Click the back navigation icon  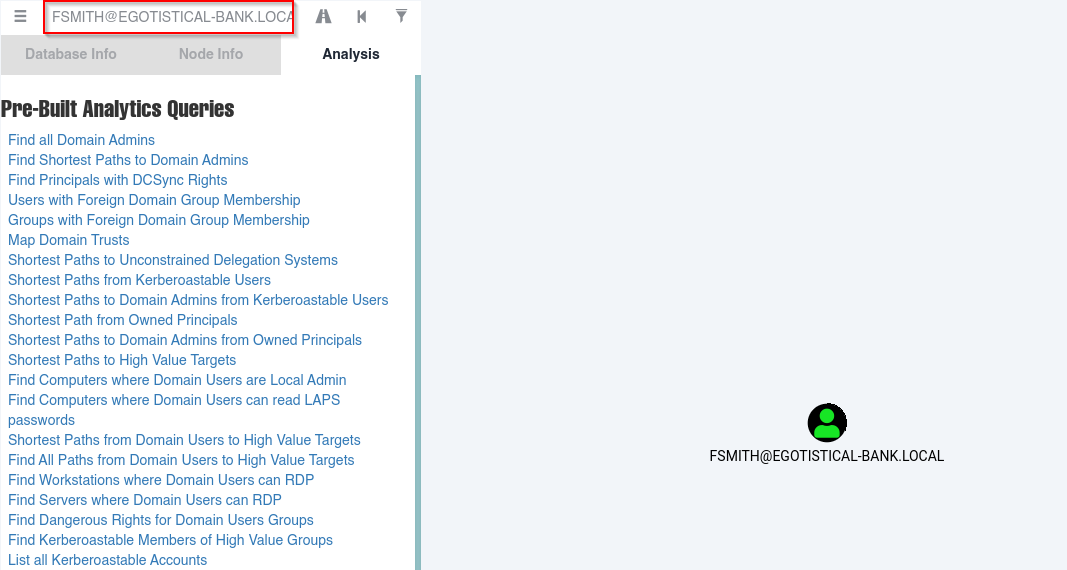[x=362, y=16]
